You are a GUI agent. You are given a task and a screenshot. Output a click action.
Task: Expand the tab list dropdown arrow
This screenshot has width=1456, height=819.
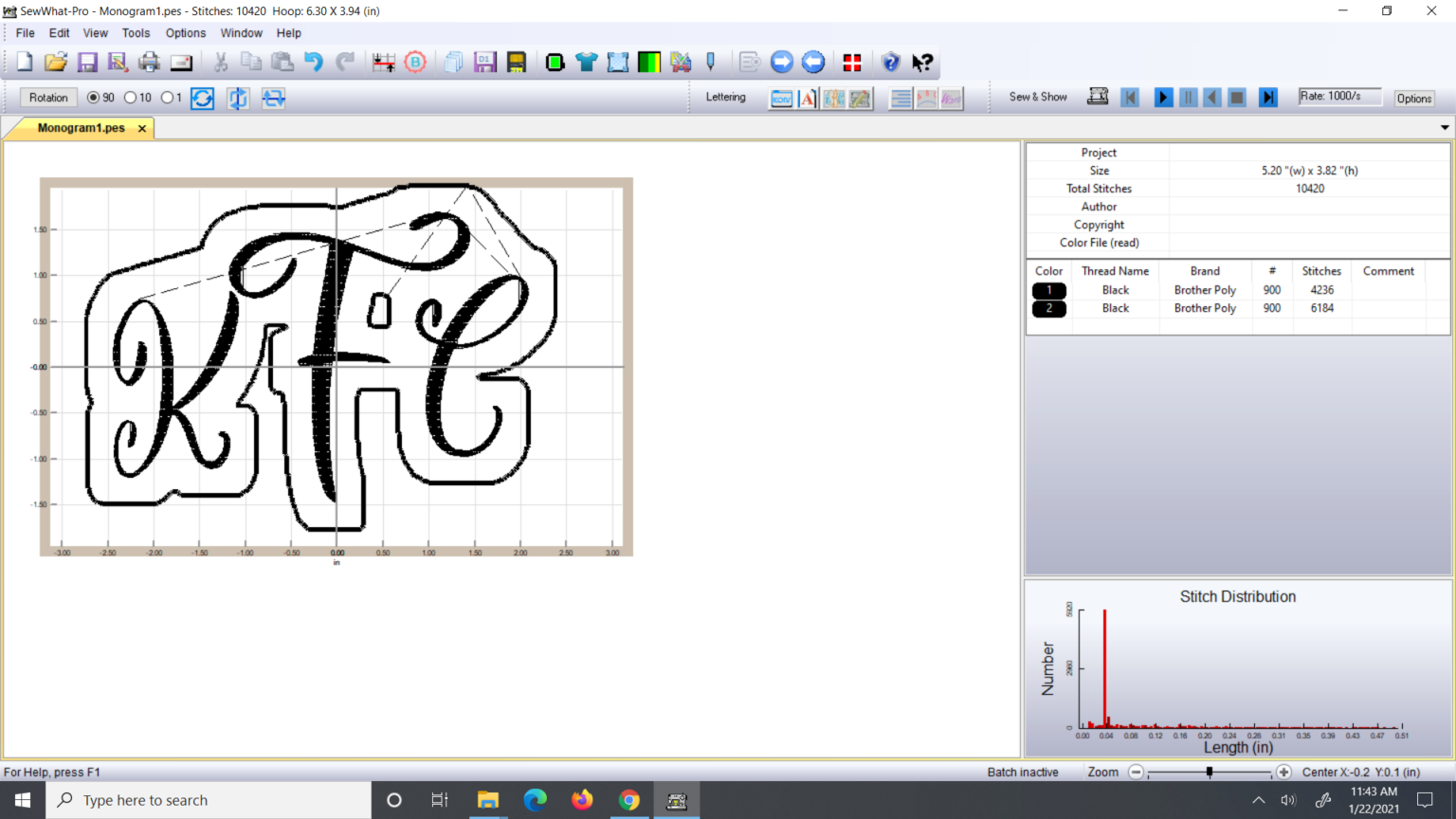[1445, 127]
